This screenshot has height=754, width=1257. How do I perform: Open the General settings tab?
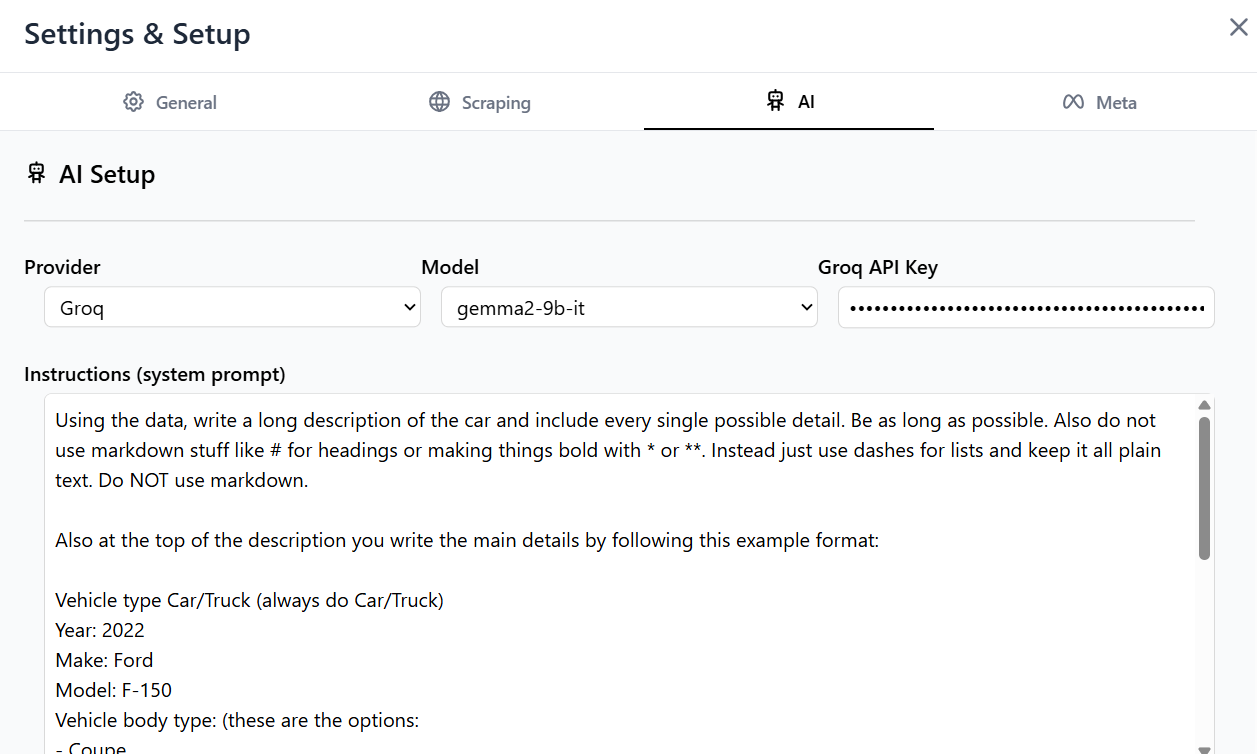170,102
